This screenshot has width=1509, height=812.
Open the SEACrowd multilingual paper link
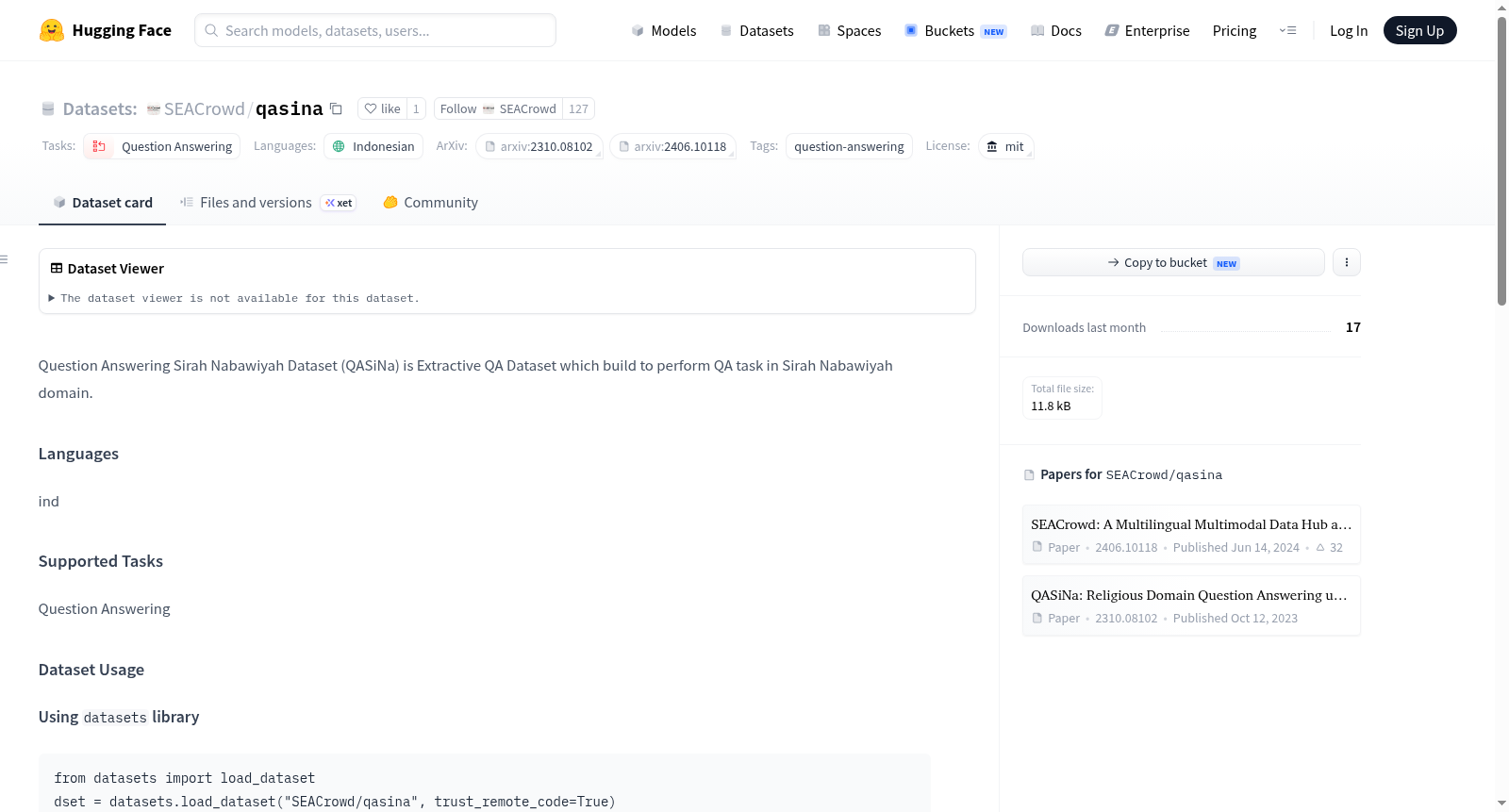coord(1191,535)
